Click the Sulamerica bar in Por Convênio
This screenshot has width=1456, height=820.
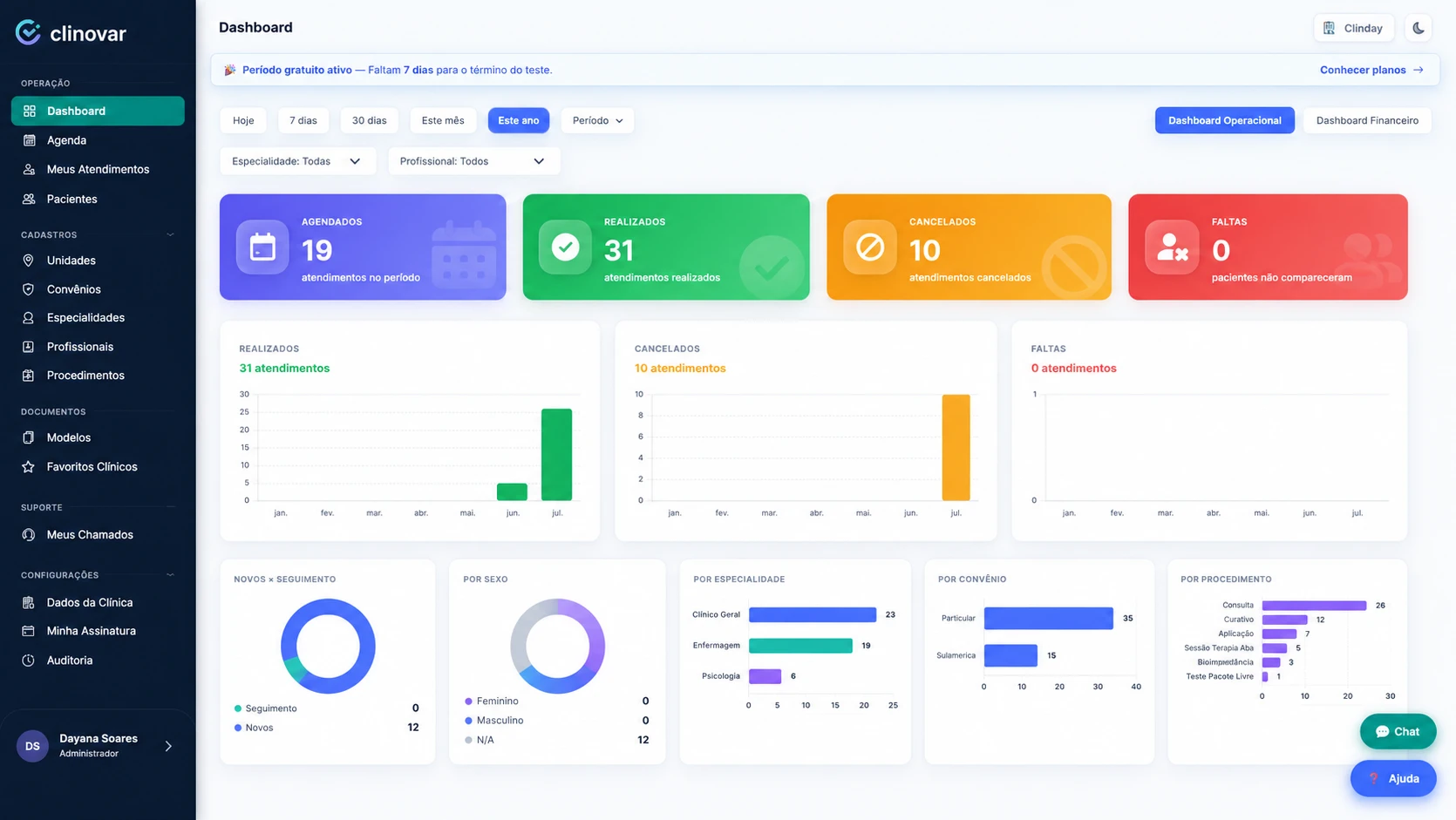pos(1010,655)
